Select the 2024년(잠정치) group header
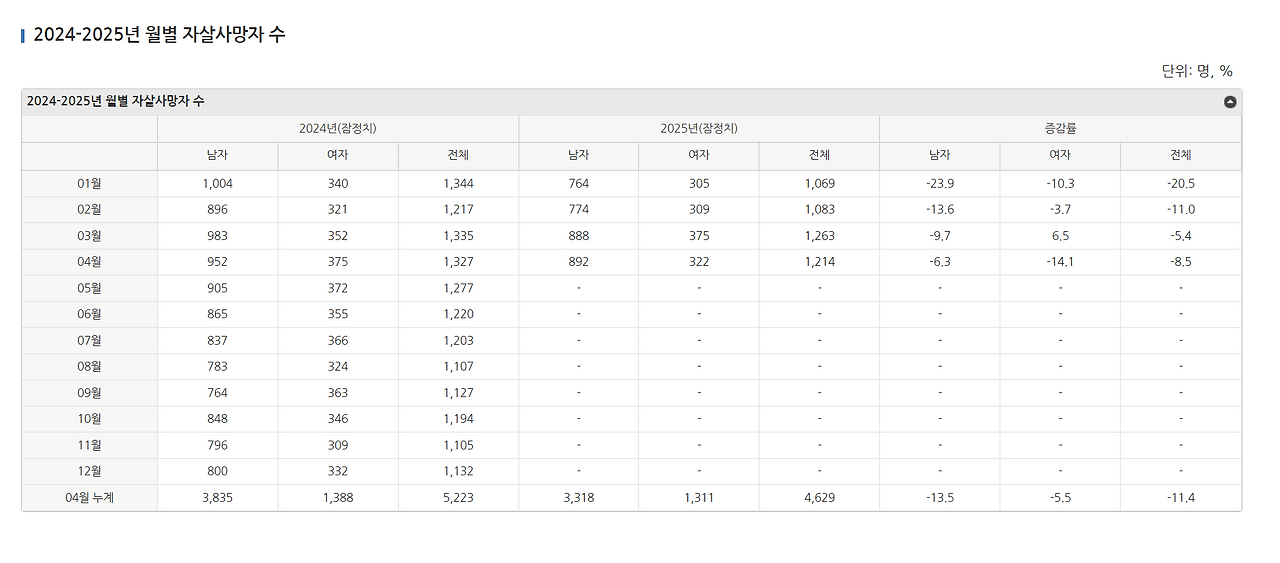This screenshot has height=563, width=1280. (338, 129)
